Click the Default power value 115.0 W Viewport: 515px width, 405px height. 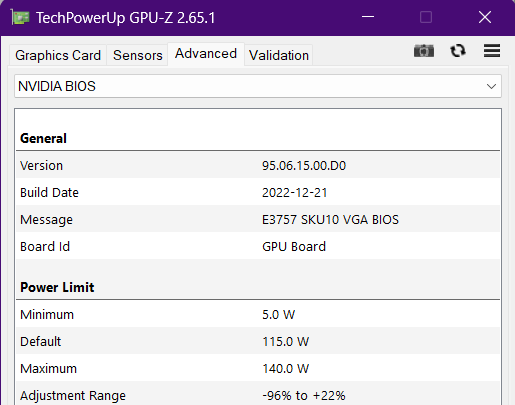click(285, 342)
